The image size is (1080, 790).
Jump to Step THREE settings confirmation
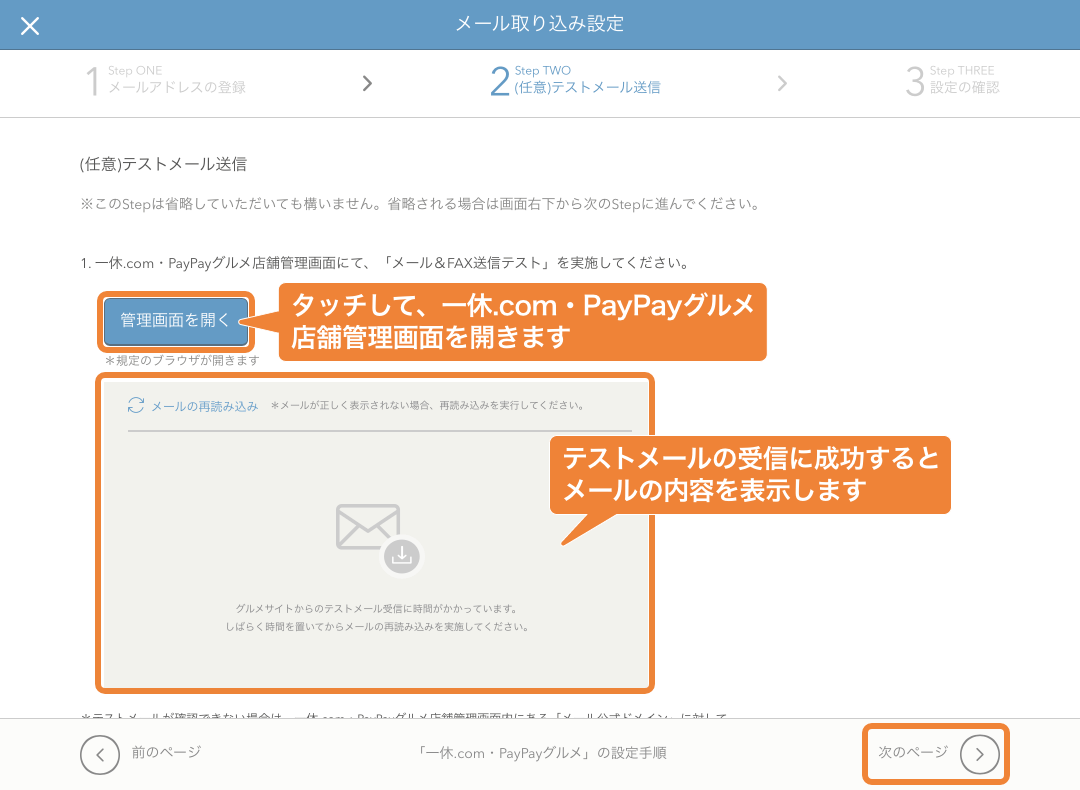(953, 80)
